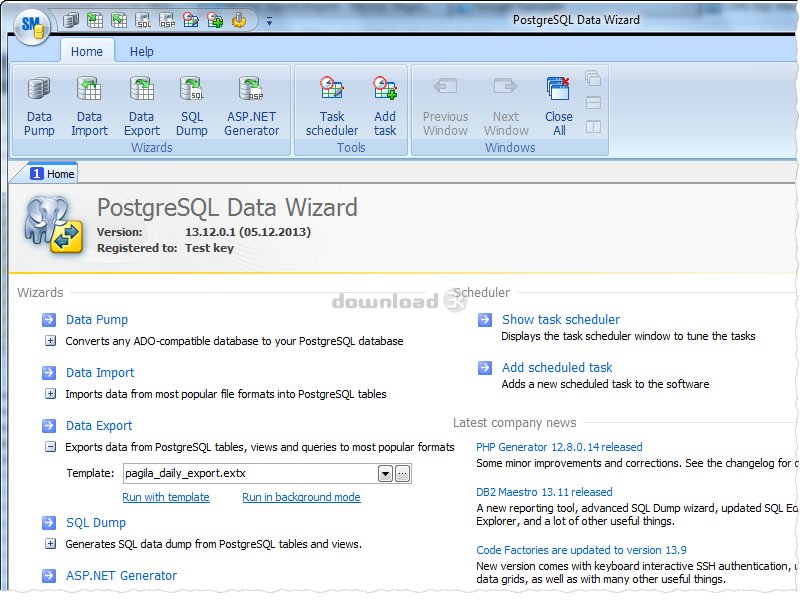800x600 pixels.
Task: Click the arrow icon beside Show task scheduler
Action: 485,320
